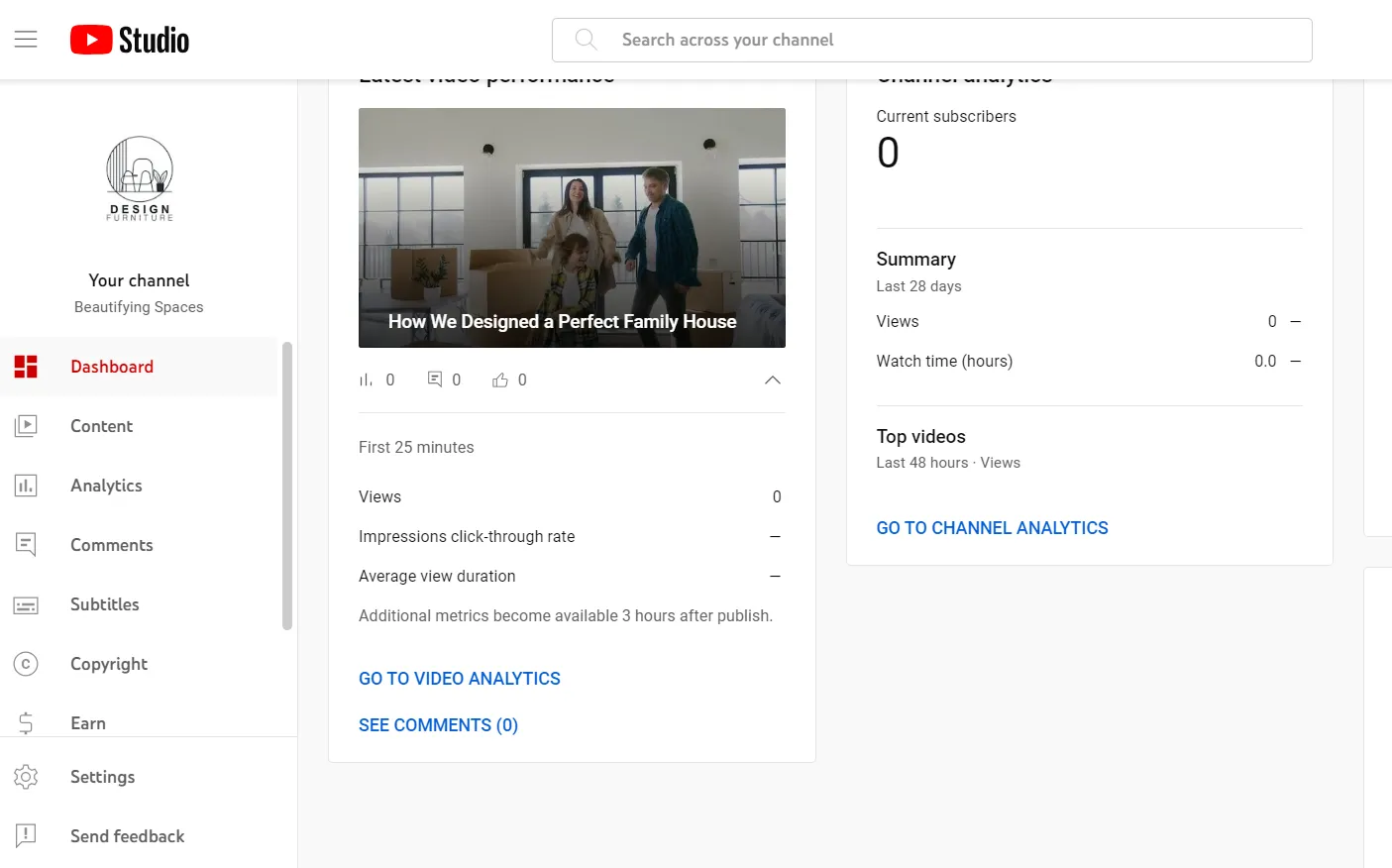
Task: Click the comments icon below the thumbnail
Action: (x=433, y=380)
